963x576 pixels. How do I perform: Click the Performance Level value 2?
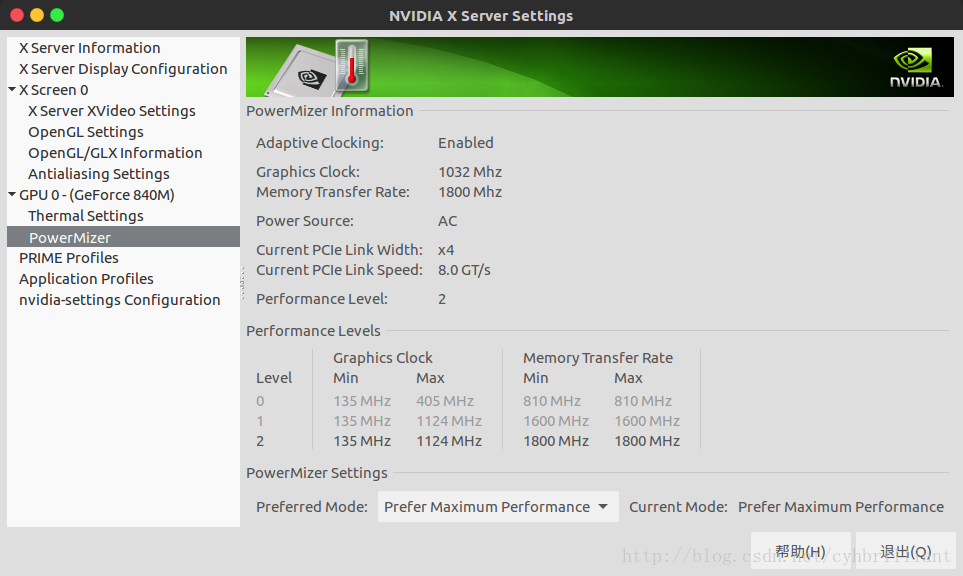pyautogui.click(x=442, y=299)
